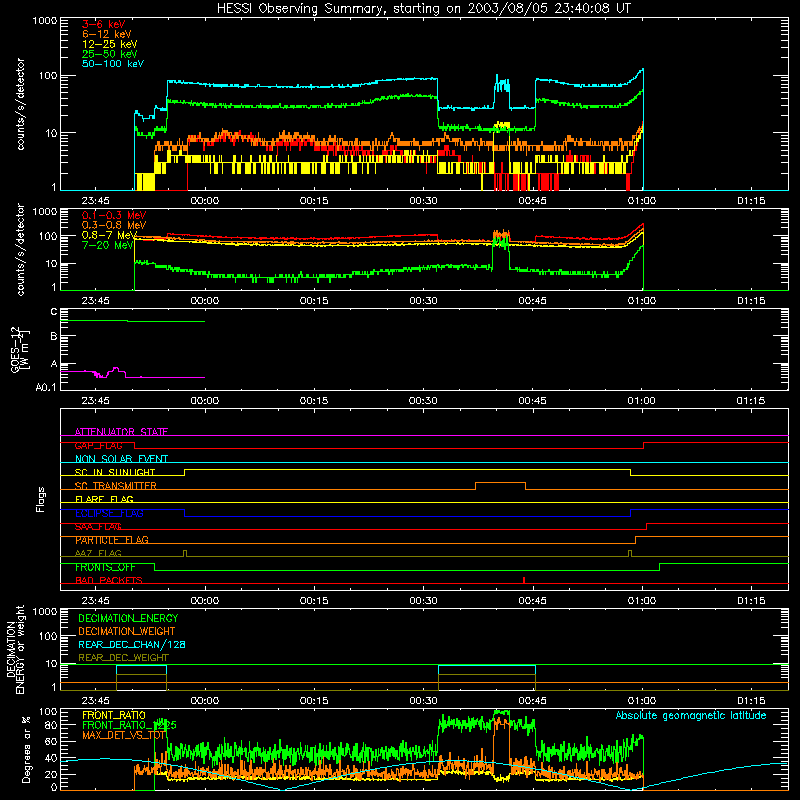This screenshot has height=800, width=800.
Task: Click '00:30' tick under the Flags panel
Action: 423,601
